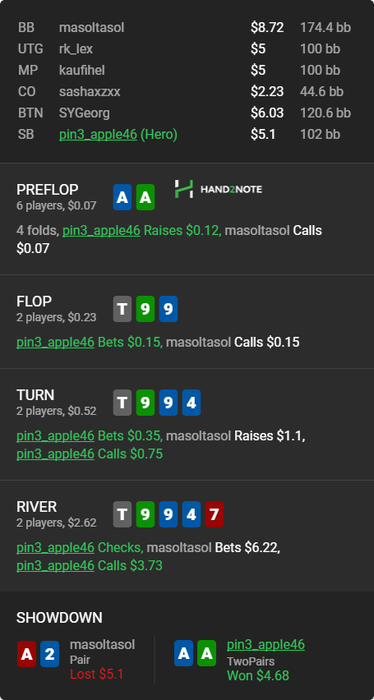Click the green 9 card on flop
The height and width of the screenshot is (700, 374).
click(145, 309)
